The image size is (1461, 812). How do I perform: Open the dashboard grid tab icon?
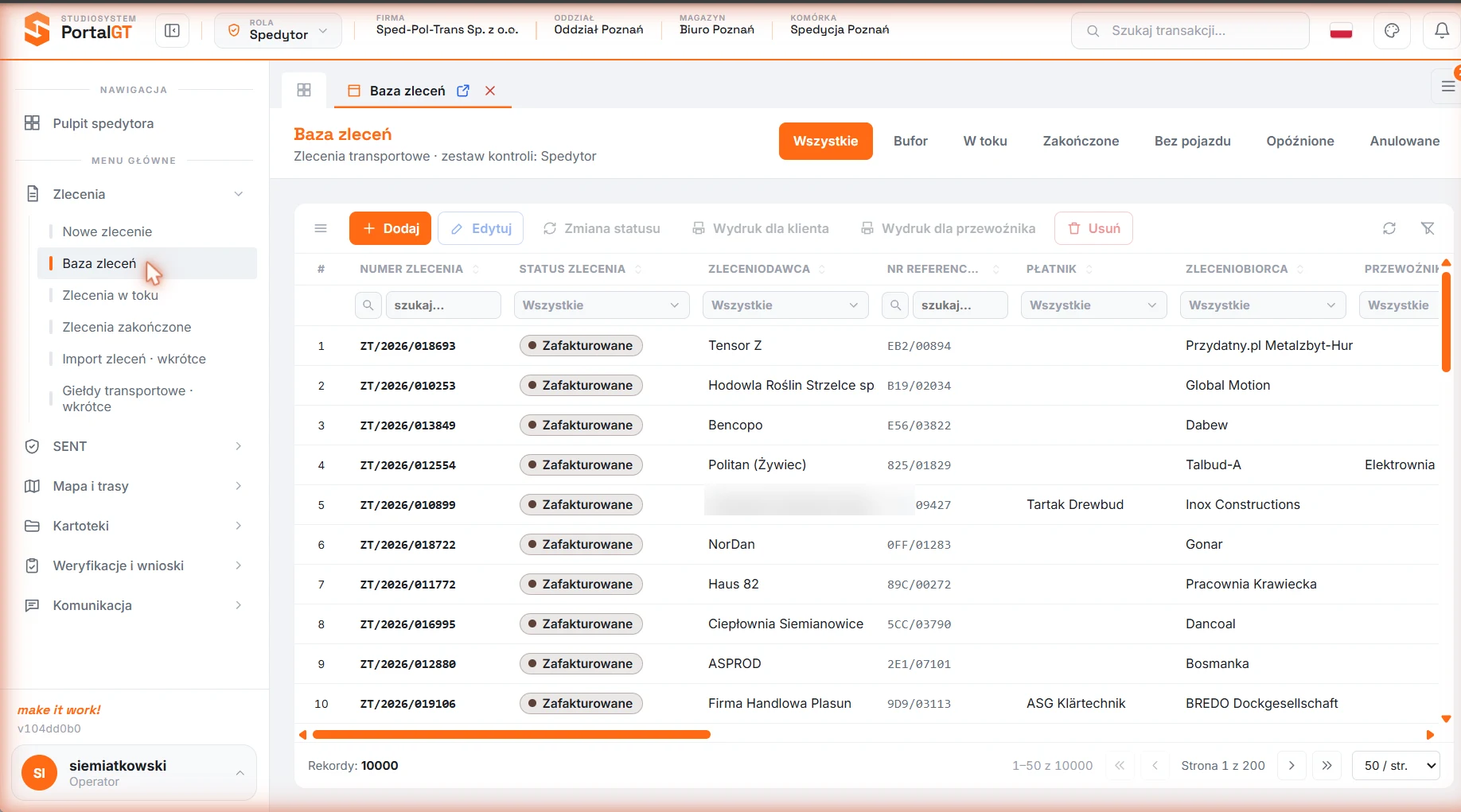click(x=304, y=90)
